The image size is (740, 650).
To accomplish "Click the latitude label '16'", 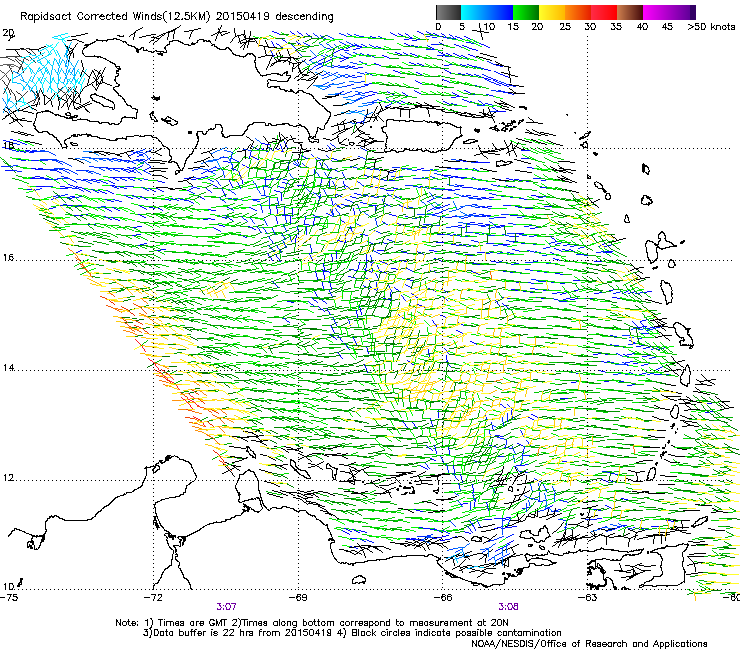I will pos(8,258).
